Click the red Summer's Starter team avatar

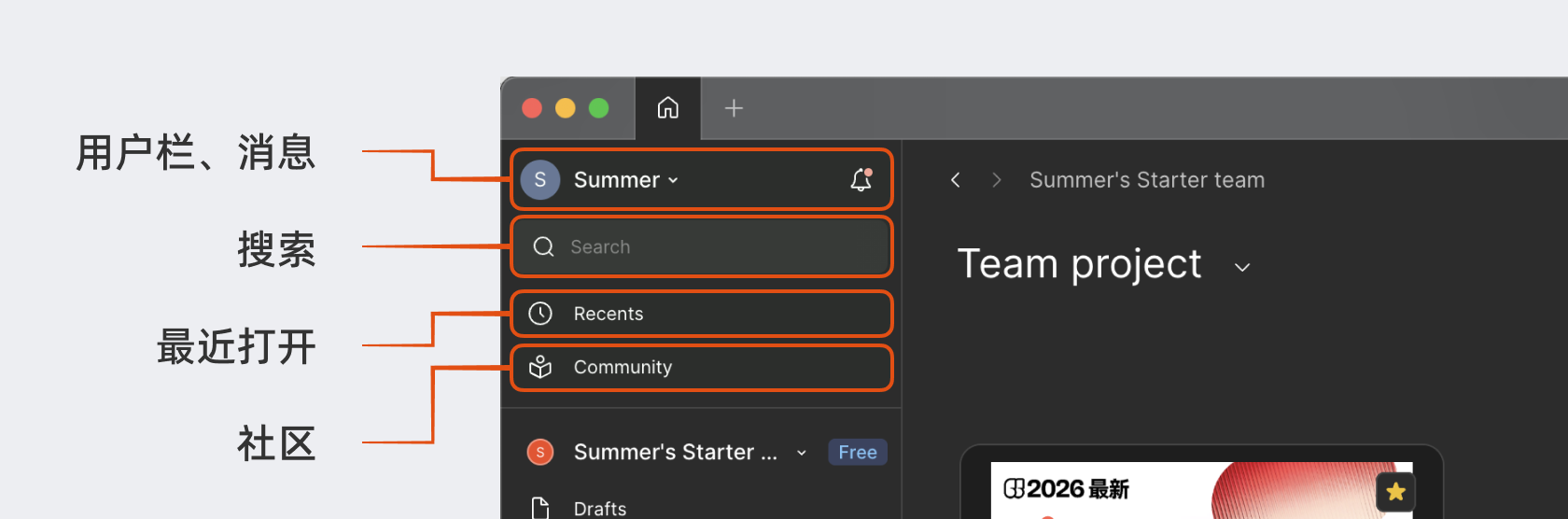tap(540, 453)
